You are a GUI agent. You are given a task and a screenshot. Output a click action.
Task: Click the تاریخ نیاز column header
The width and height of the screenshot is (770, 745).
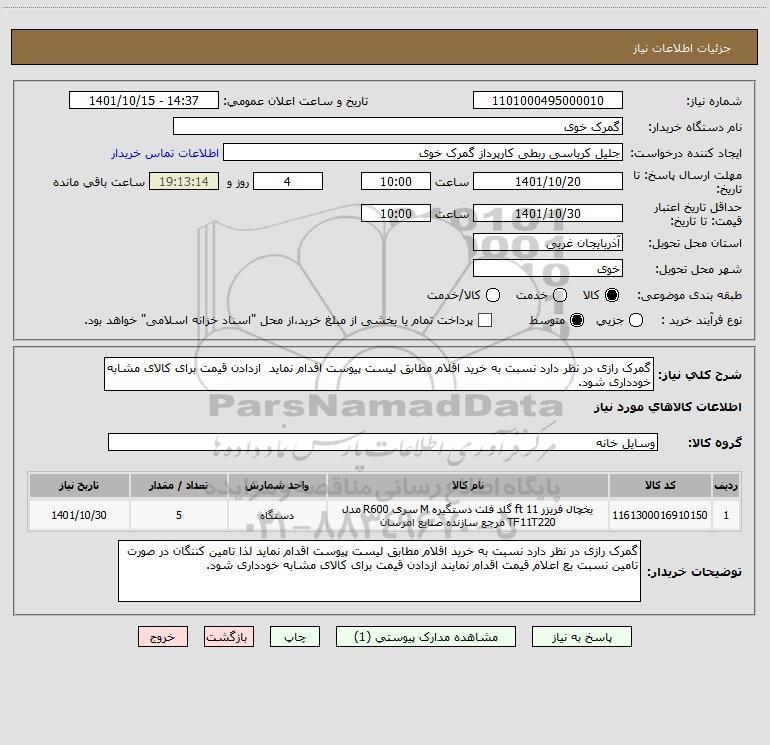pyautogui.click(x=79, y=485)
